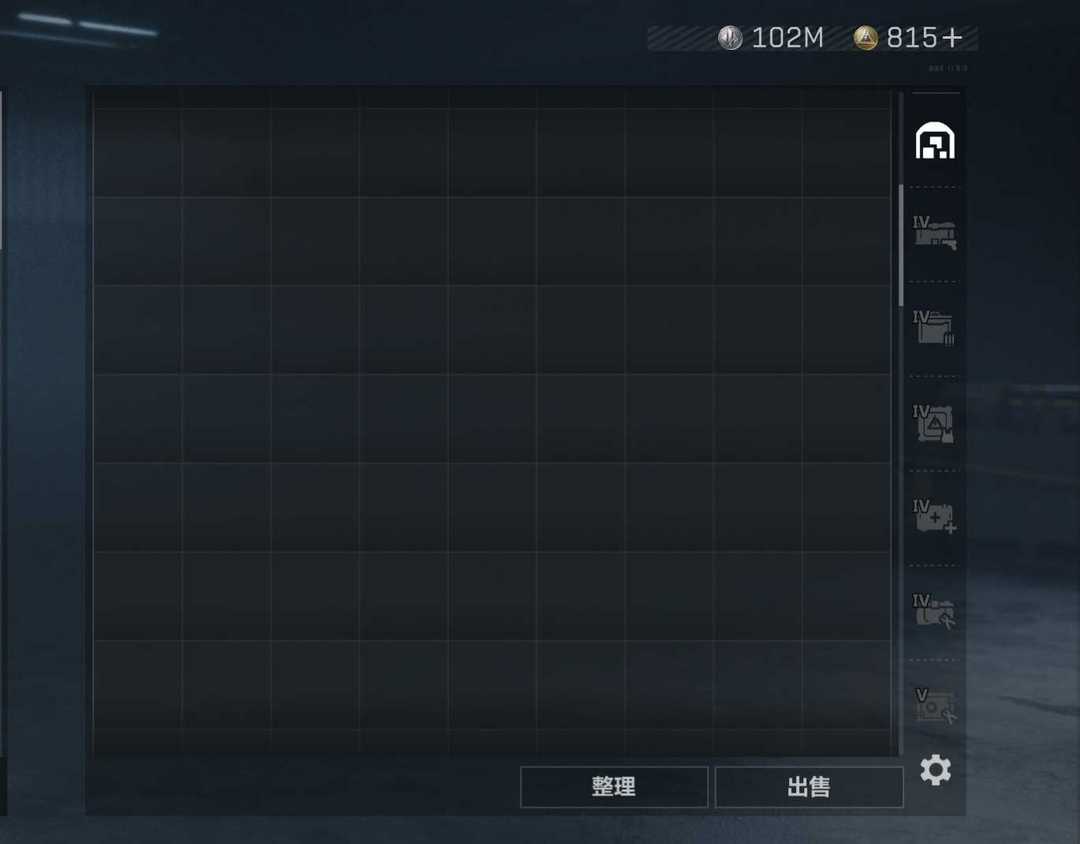Select the main warehouse stash icon
1080x844 pixels.
(935, 141)
